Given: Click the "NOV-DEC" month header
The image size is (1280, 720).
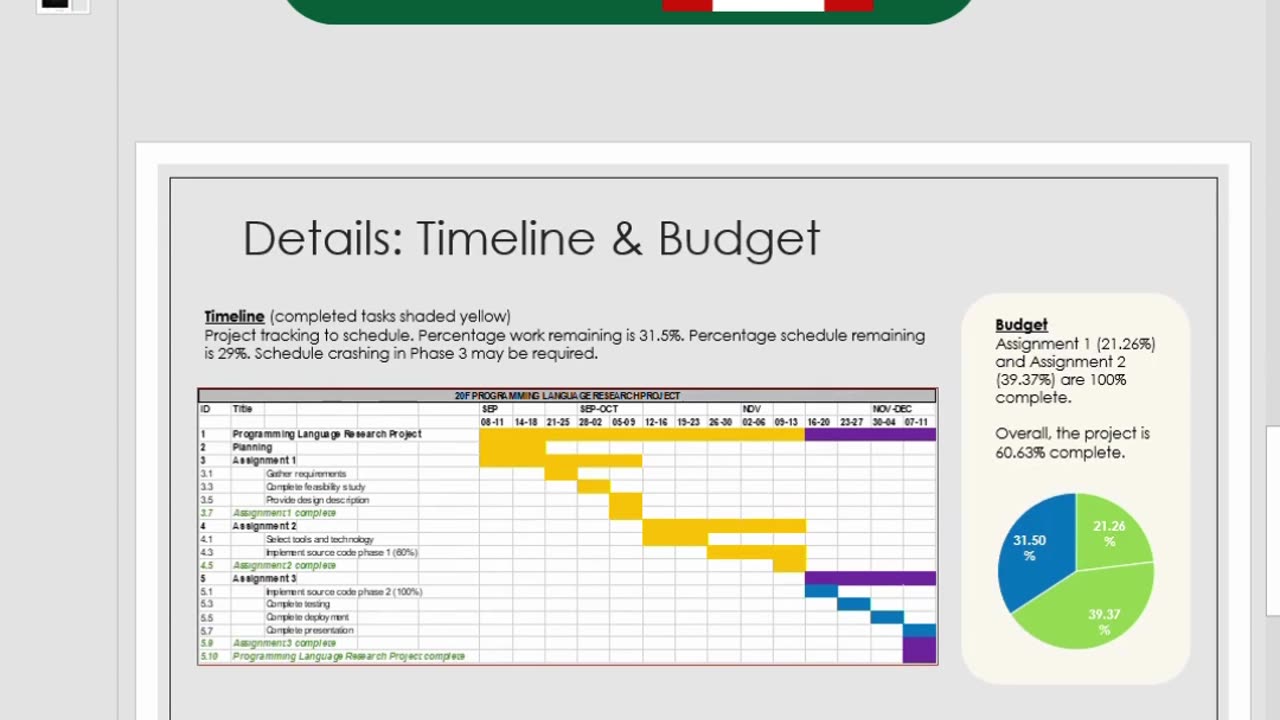Looking at the screenshot, I should tap(891, 409).
